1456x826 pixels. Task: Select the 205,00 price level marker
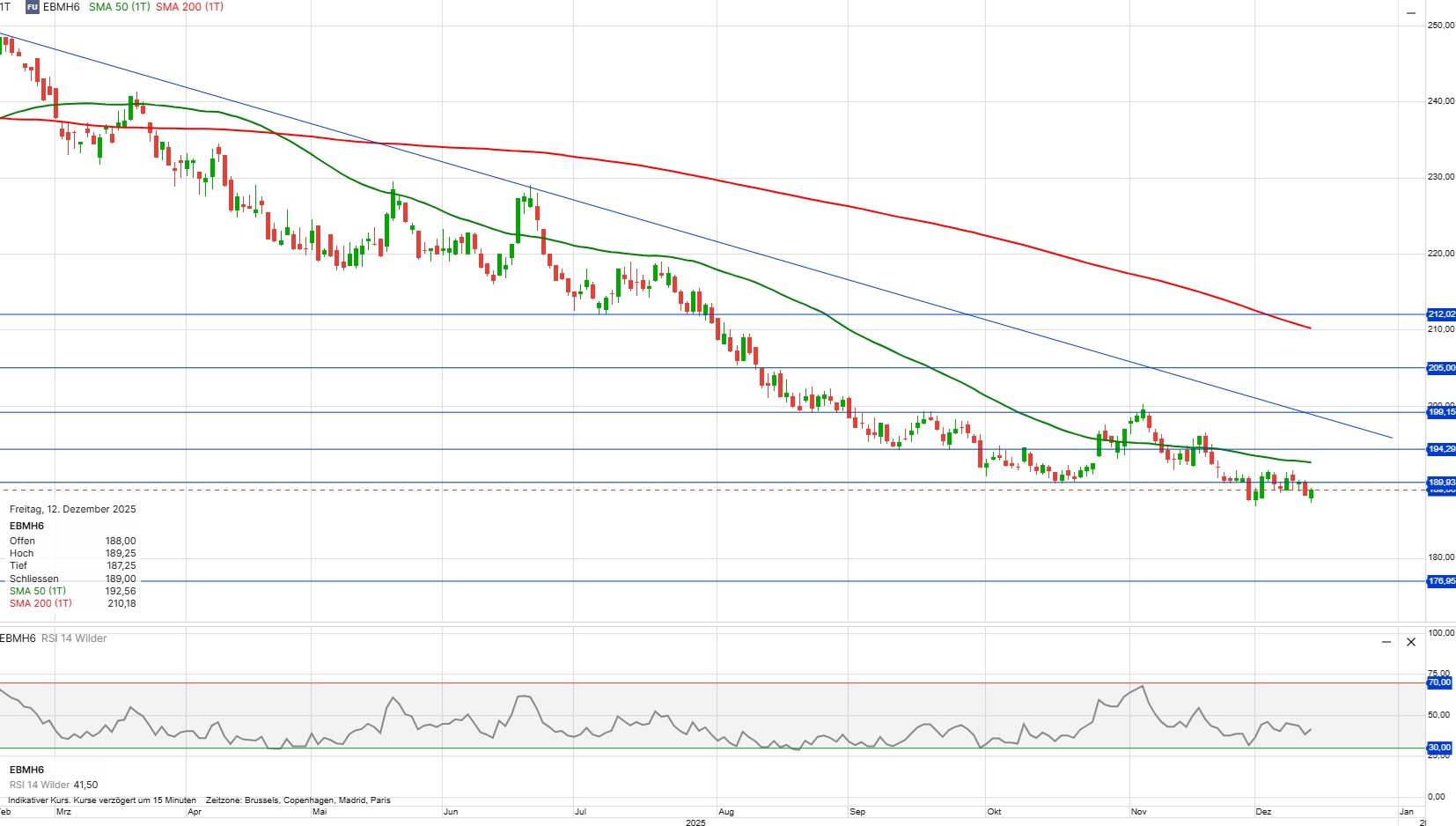point(1440,368)
